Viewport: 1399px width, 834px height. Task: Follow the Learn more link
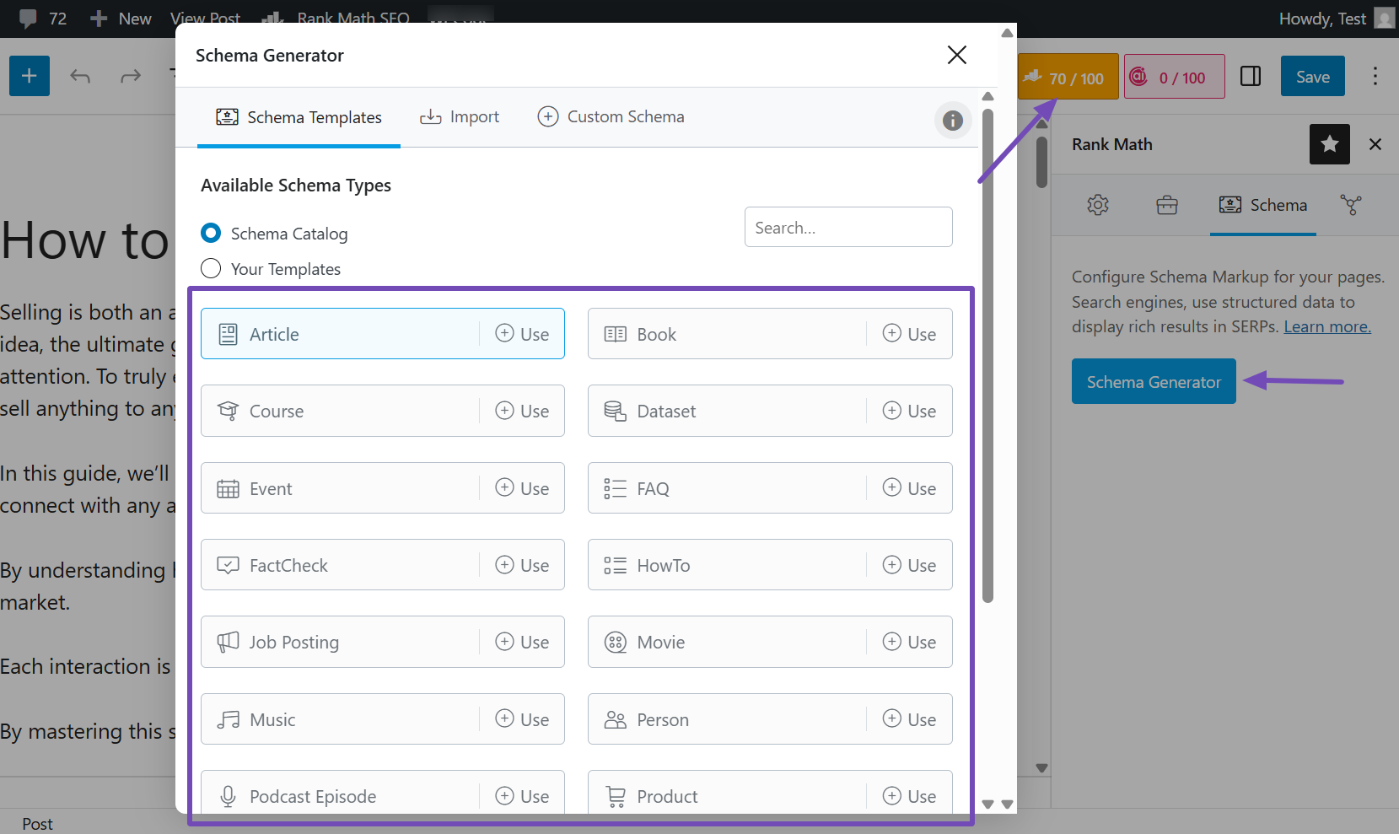(x=1327, y=327)
